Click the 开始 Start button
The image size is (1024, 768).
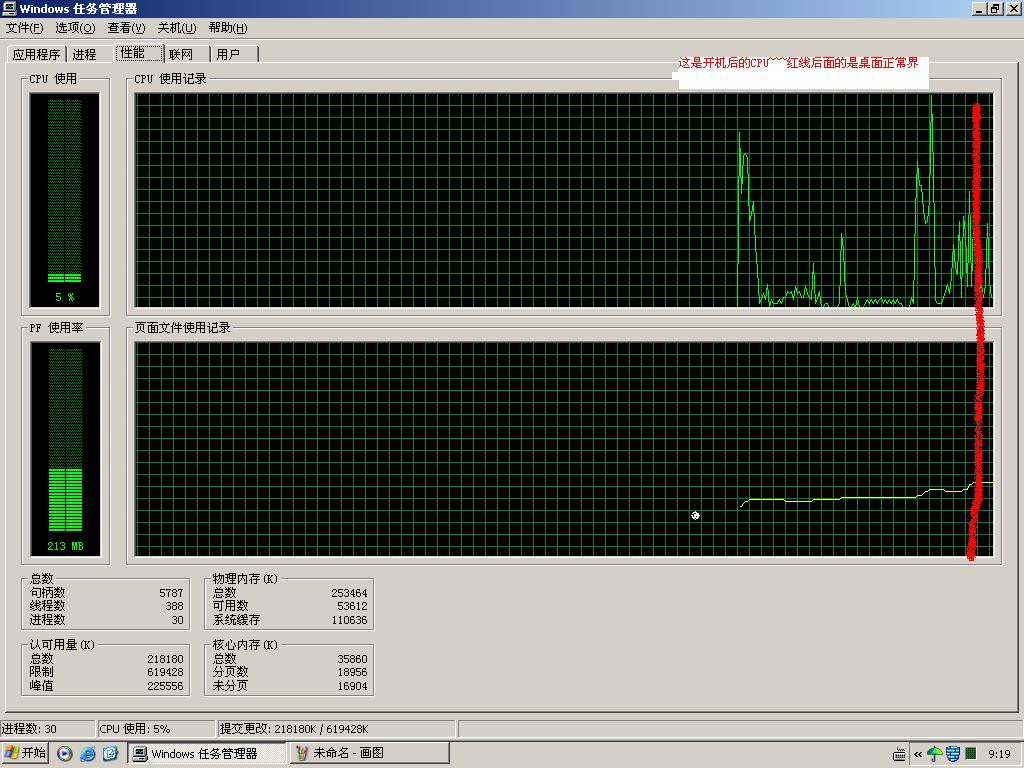(26, 753)
